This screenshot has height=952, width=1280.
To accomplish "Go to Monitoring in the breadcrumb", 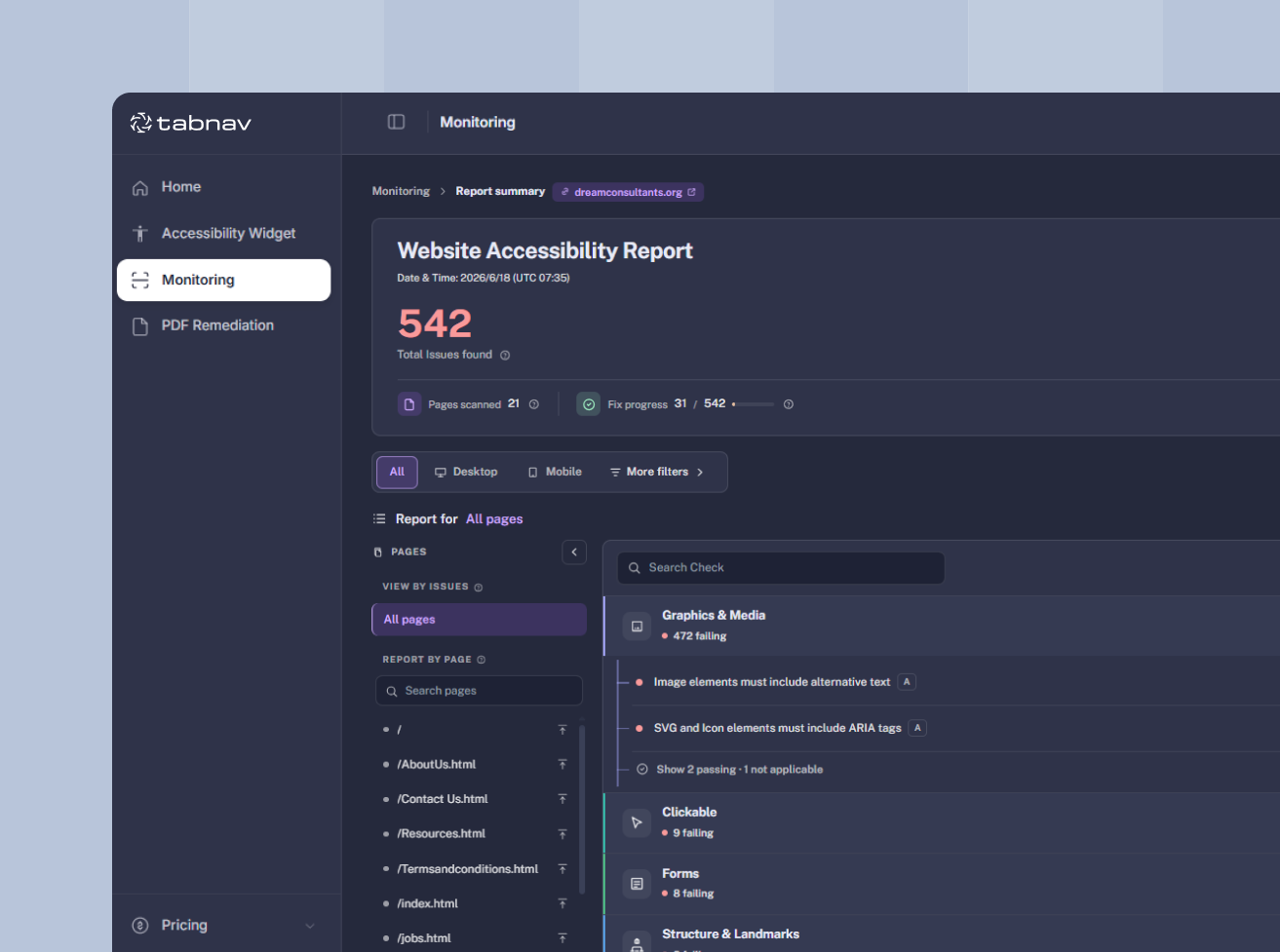I will [x=401, y=191].
